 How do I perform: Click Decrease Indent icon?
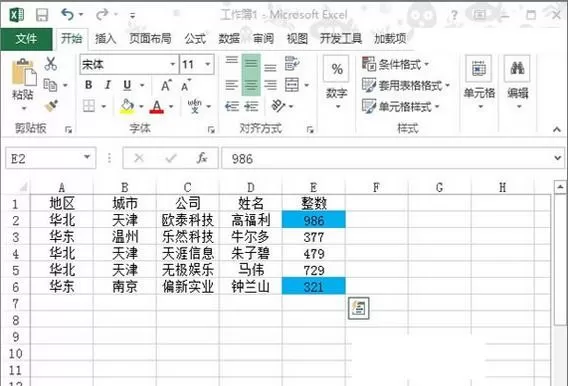(x=232, y=106)
